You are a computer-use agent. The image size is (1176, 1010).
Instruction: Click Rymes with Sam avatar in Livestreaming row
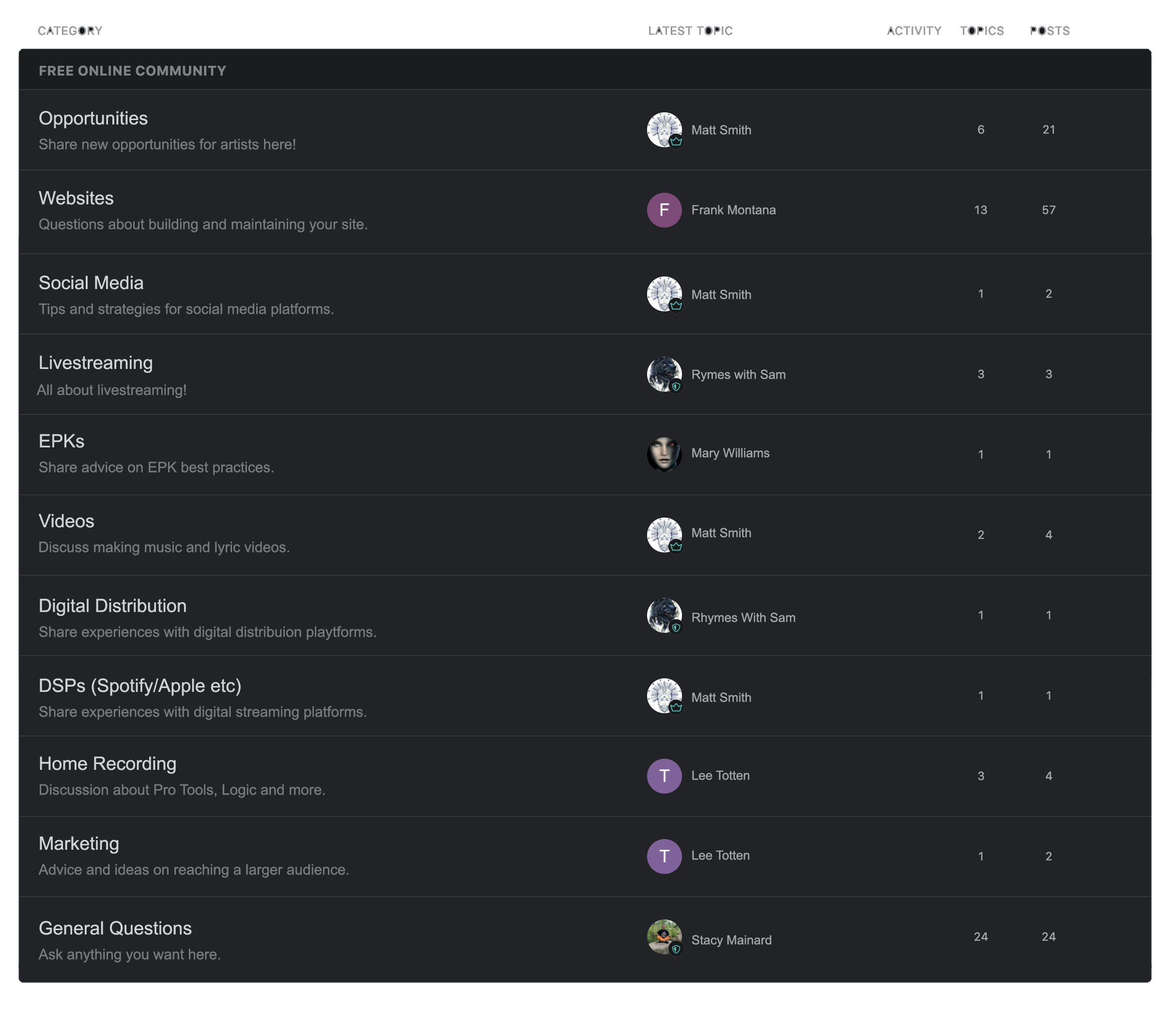coord(664,374)
